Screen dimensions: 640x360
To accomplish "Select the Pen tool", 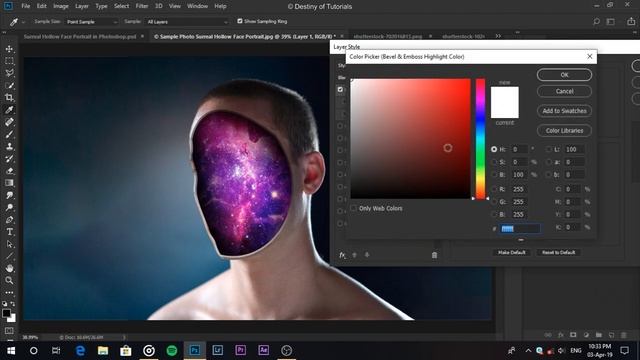I will (x=9, y=220).
